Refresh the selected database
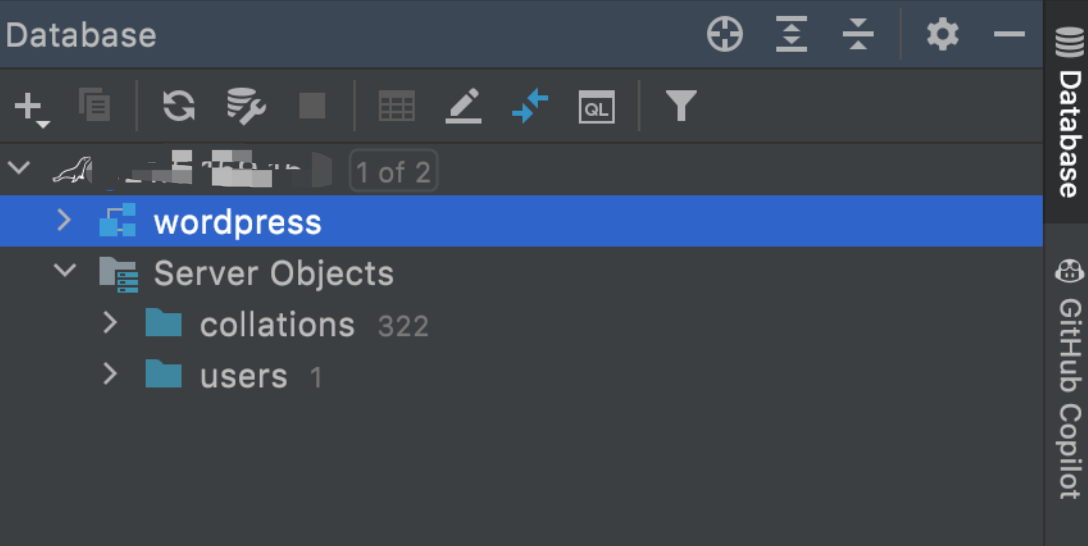Viewport: 1088px width, 546px height. (178, 105)
